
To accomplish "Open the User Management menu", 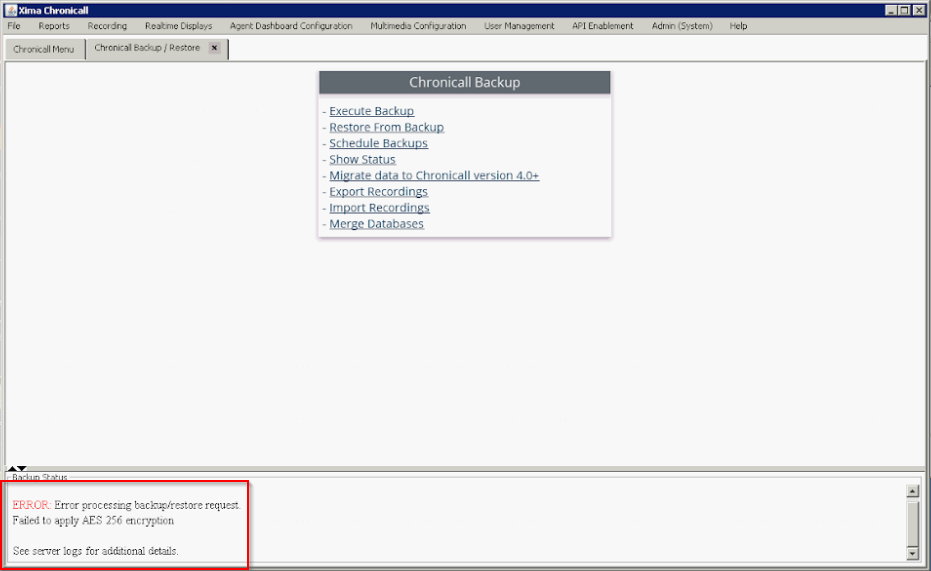I will [519, 26].
